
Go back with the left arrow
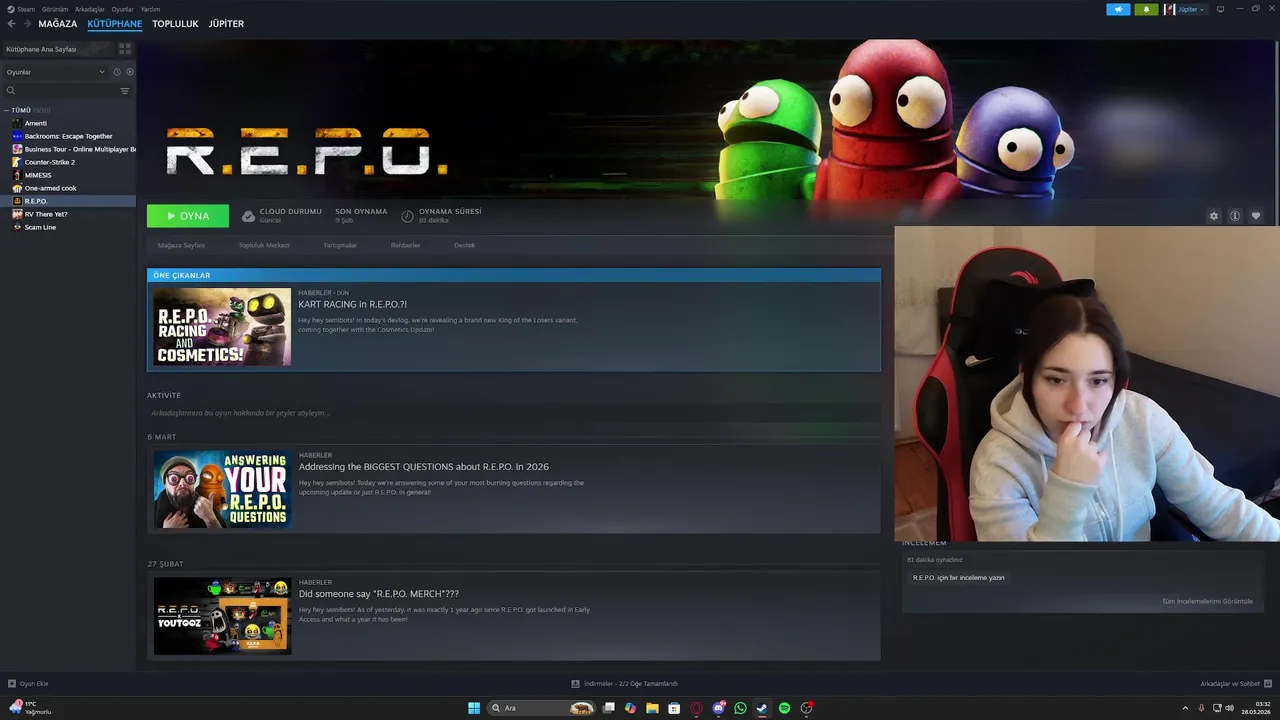(x=12, y=23)
